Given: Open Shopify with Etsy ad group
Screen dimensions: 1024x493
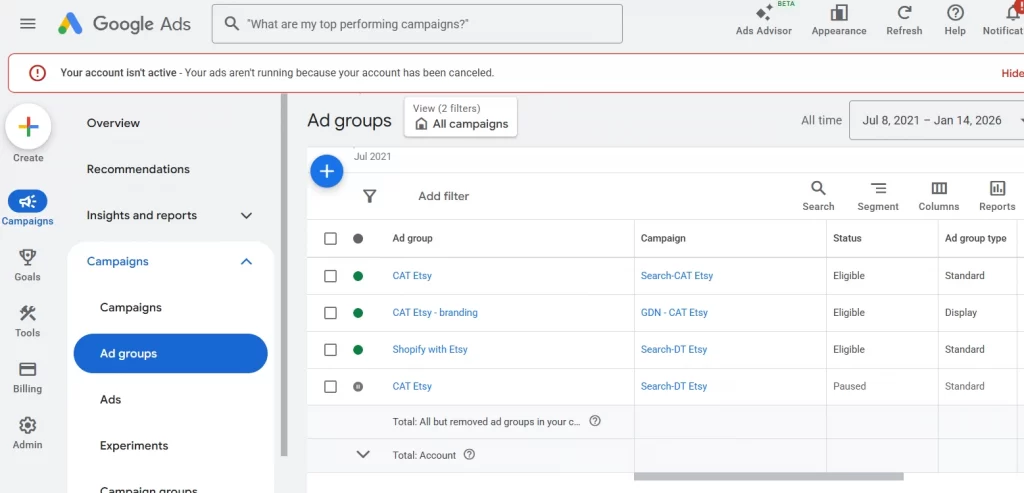Looking at the screenshot, I should (430, 349).
